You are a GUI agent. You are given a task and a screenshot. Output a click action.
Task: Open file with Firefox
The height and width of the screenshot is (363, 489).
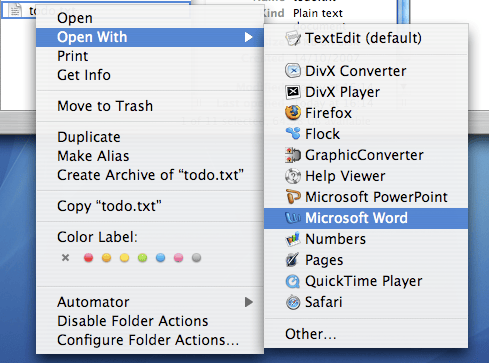(366, 113)
